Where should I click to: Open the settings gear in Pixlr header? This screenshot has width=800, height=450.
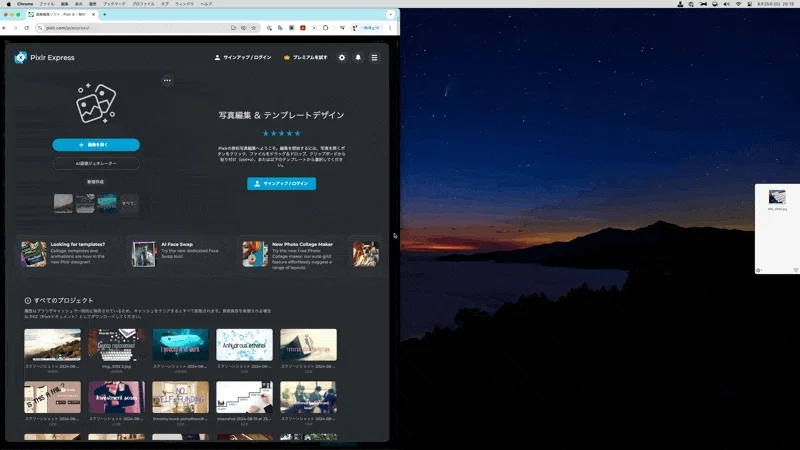pos(342,58)
